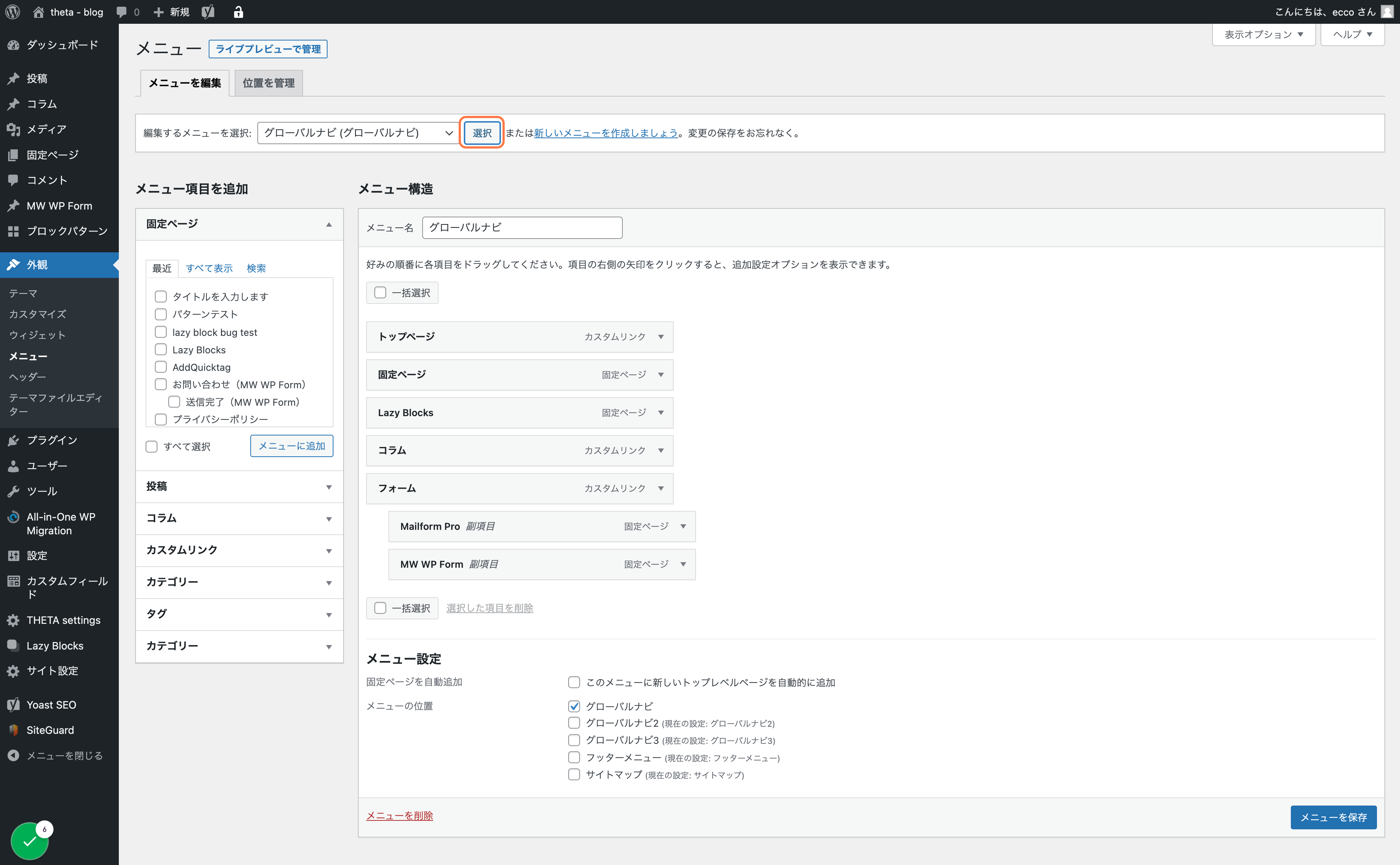Click ライブプレビューで管理 button

[268, 49]
